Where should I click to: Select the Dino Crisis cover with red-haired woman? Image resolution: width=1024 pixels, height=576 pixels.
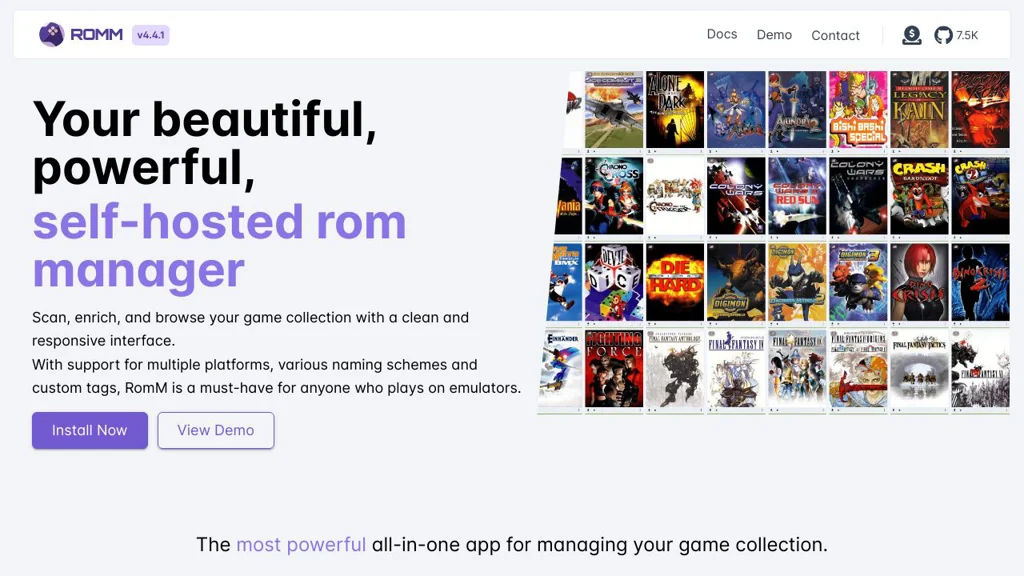click(919, 282)
